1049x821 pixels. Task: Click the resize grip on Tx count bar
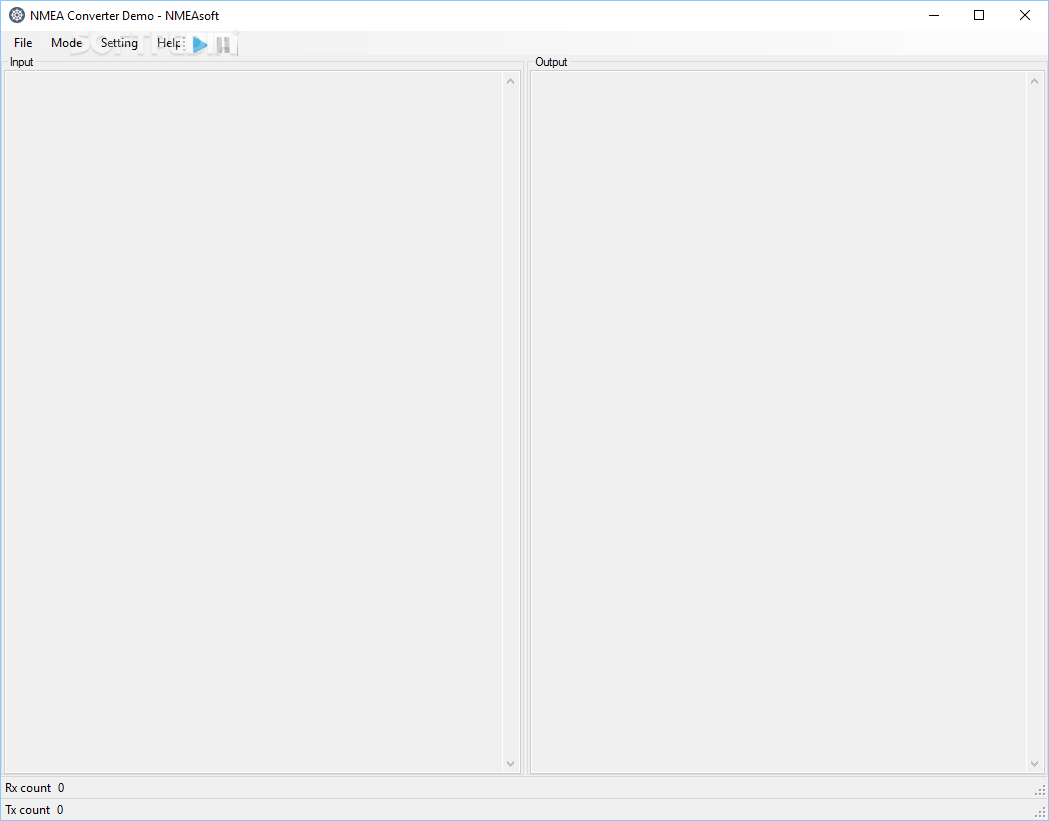click(1040, 812)
